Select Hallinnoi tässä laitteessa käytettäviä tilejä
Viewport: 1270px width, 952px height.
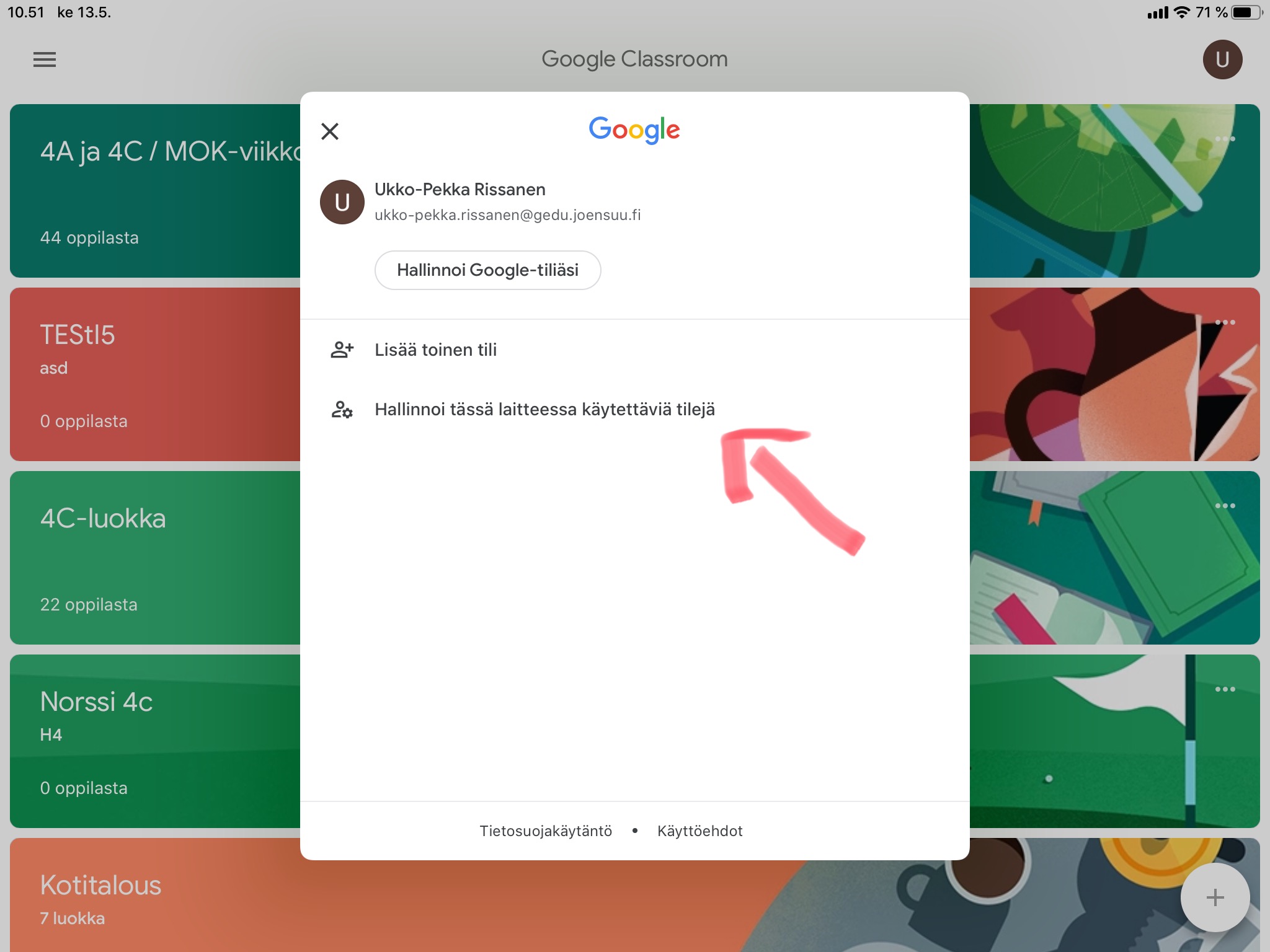coord(544,410)
